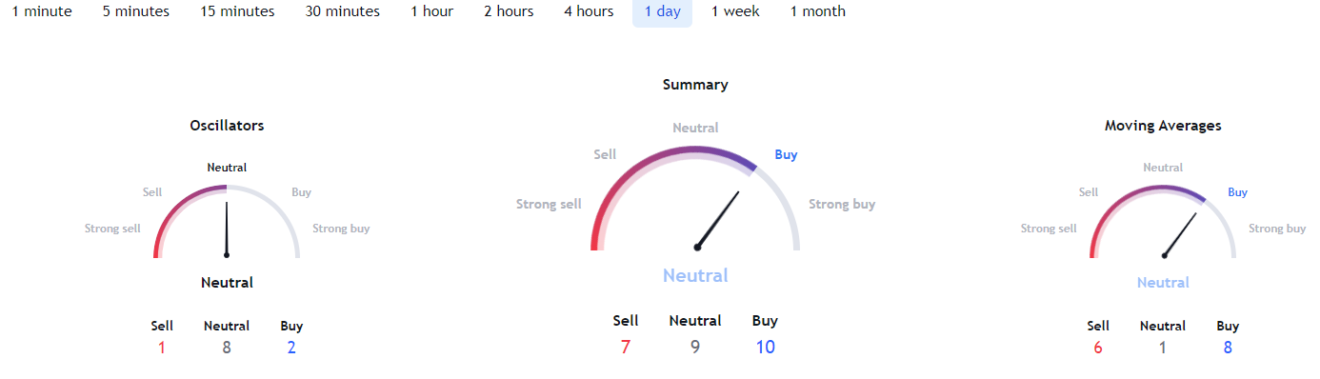
Task: Click the Summary Sell count of 7
Action: coord(626,348)
